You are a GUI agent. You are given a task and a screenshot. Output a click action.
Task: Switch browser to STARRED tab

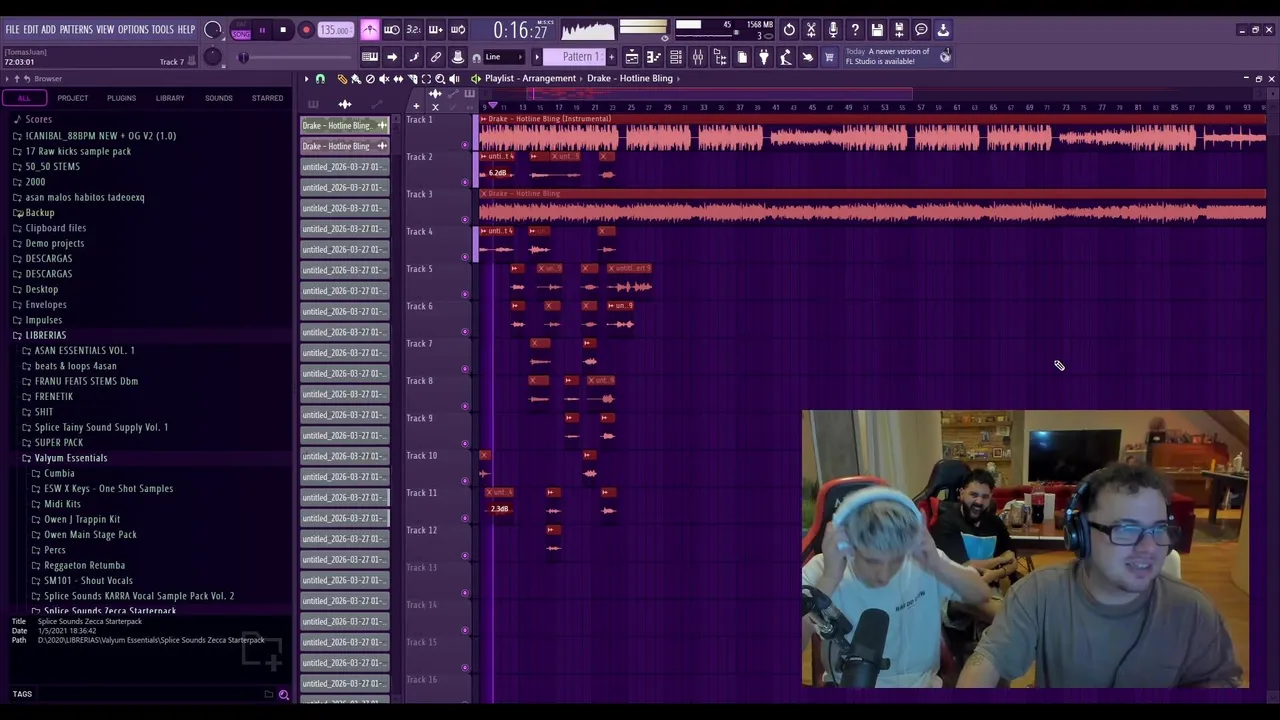pyautogui.click(x=267, y=98)
